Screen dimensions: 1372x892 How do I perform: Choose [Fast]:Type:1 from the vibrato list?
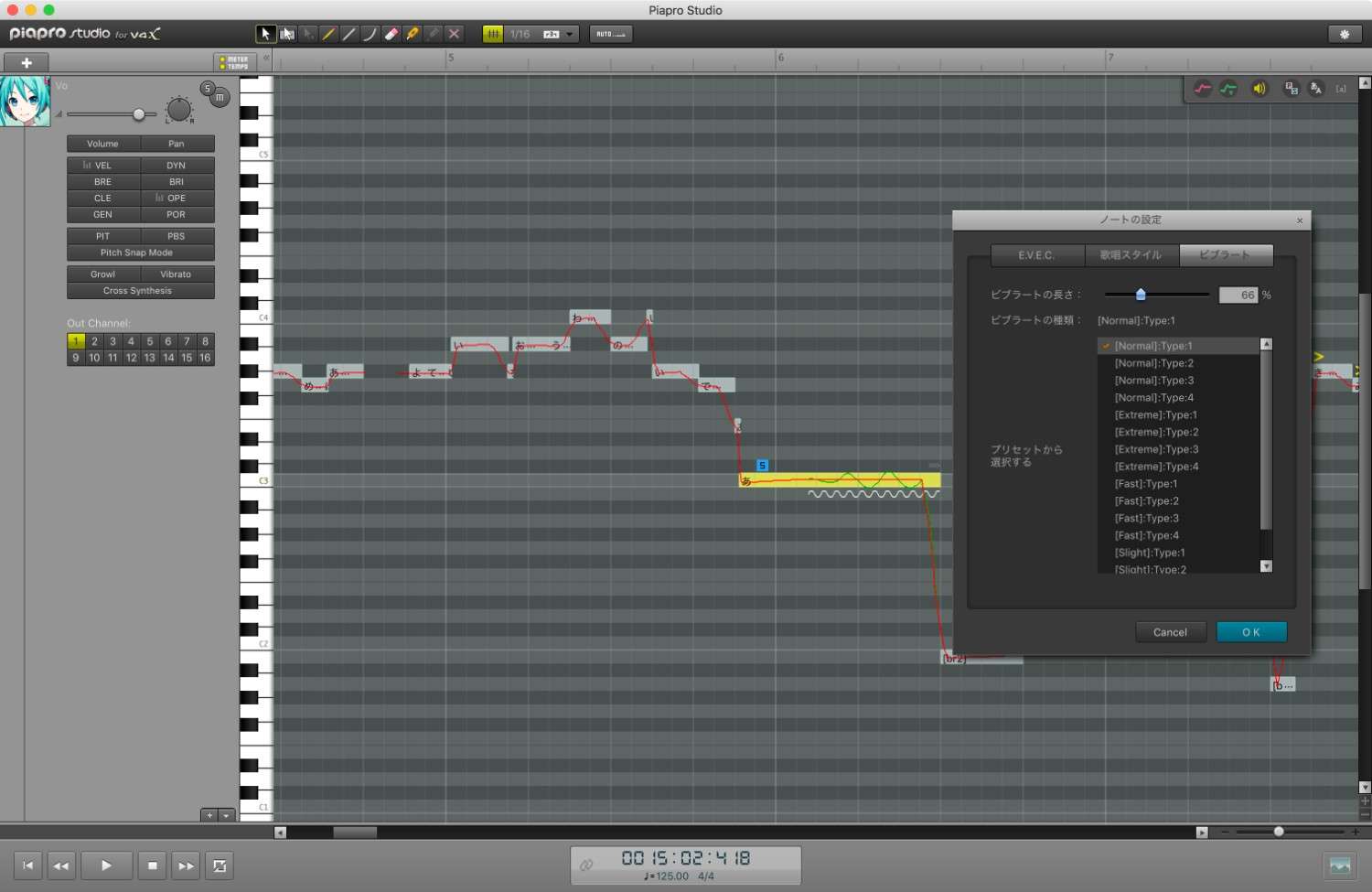click(1145, 484)
